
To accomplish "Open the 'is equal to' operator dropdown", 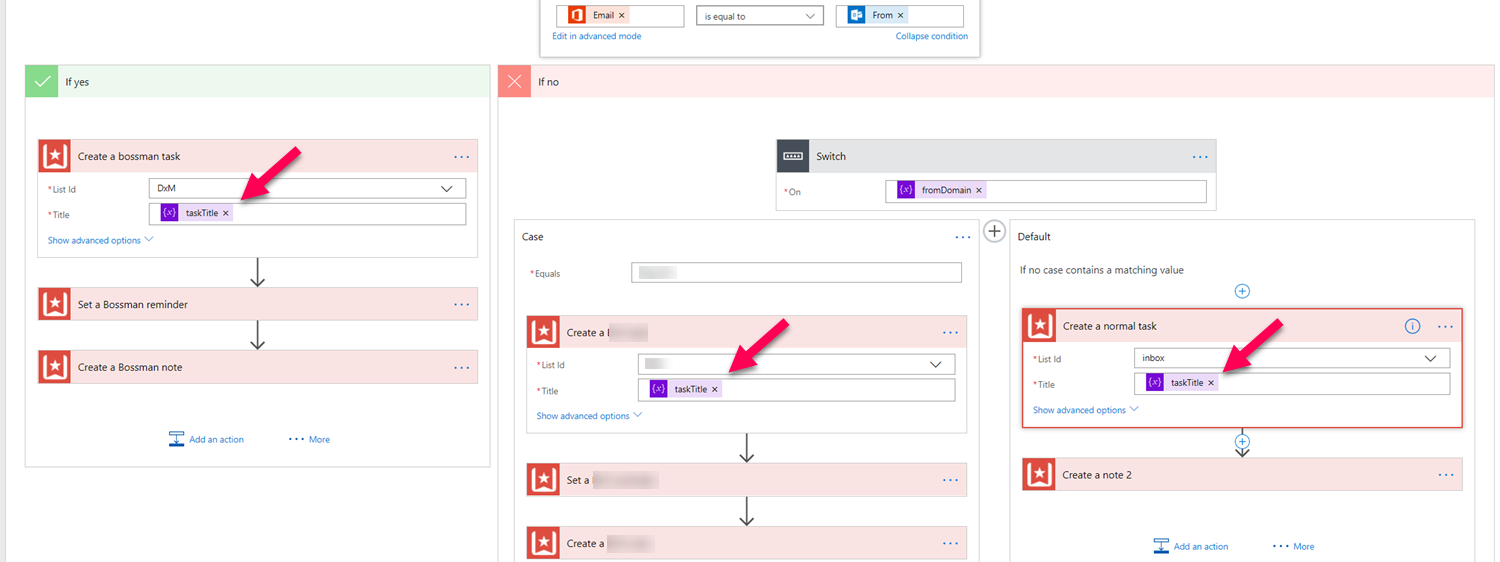I will click(x=810, y=16).
